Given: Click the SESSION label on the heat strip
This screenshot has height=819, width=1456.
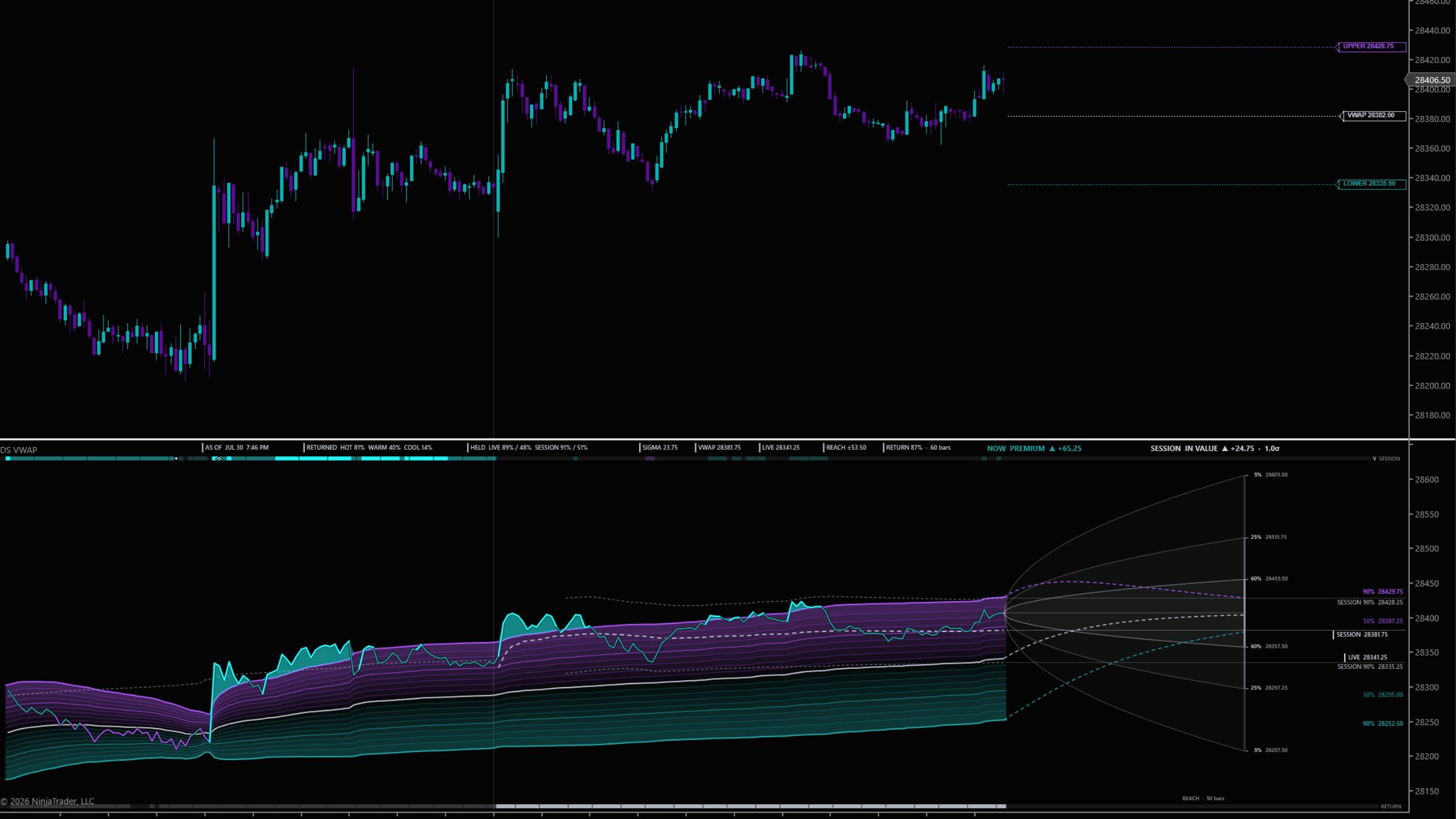Looking at the screenshot, I should (x=1389, y=458).
